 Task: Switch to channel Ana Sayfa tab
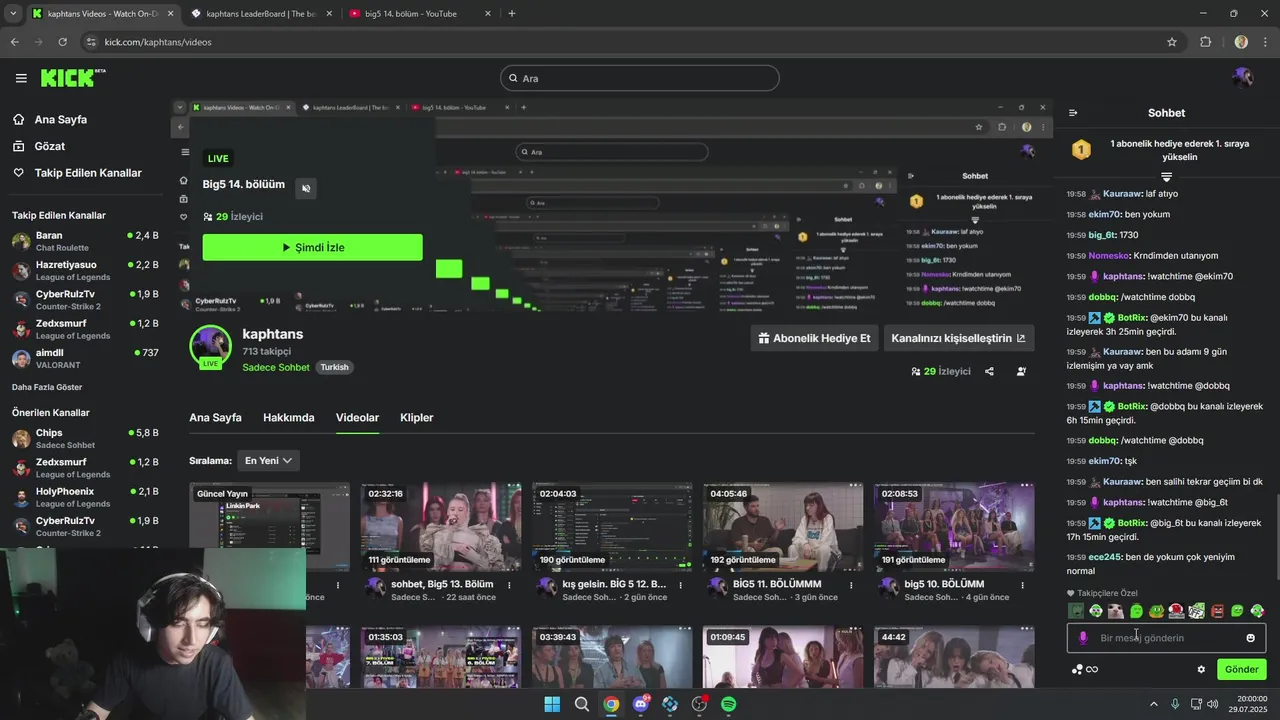(215, 417)
